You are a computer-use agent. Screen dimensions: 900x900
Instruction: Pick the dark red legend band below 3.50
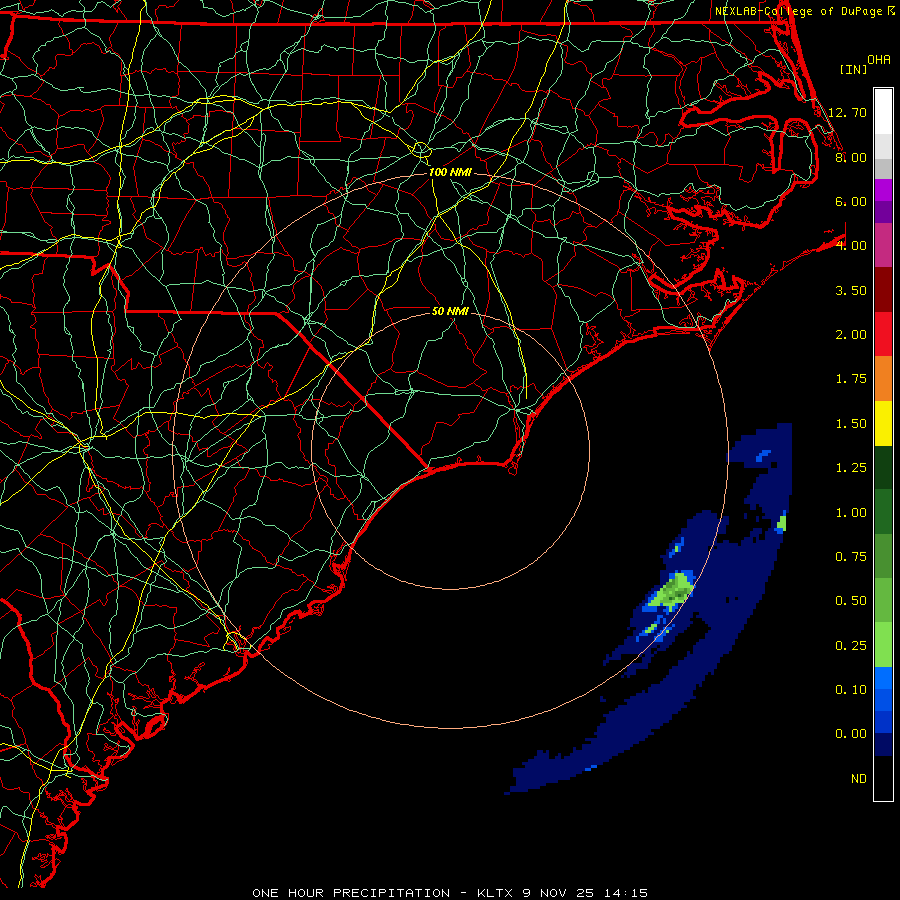pyautogui.click(x=883, y=290)
